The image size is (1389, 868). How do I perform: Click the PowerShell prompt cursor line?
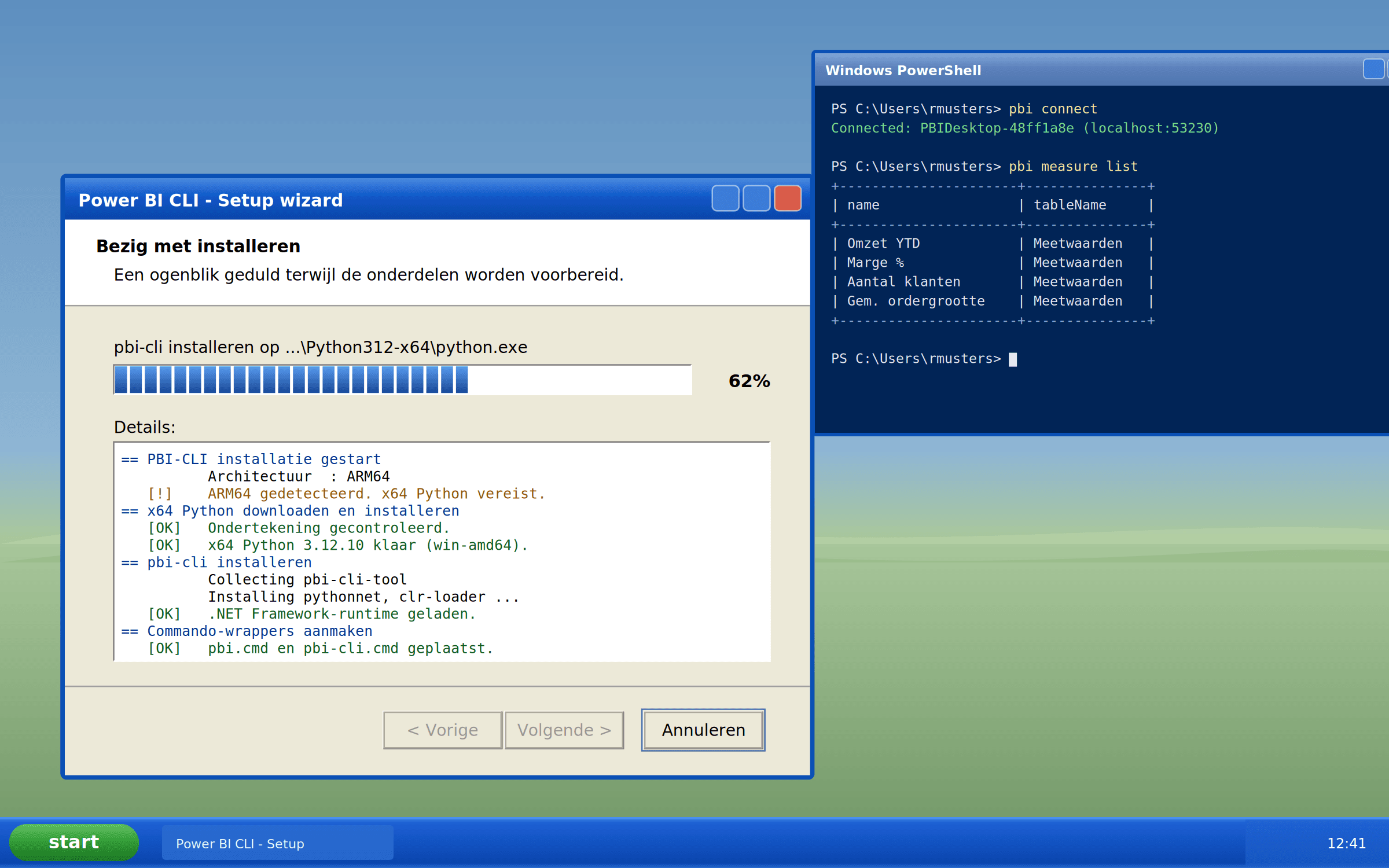click(x=924, y=359)
